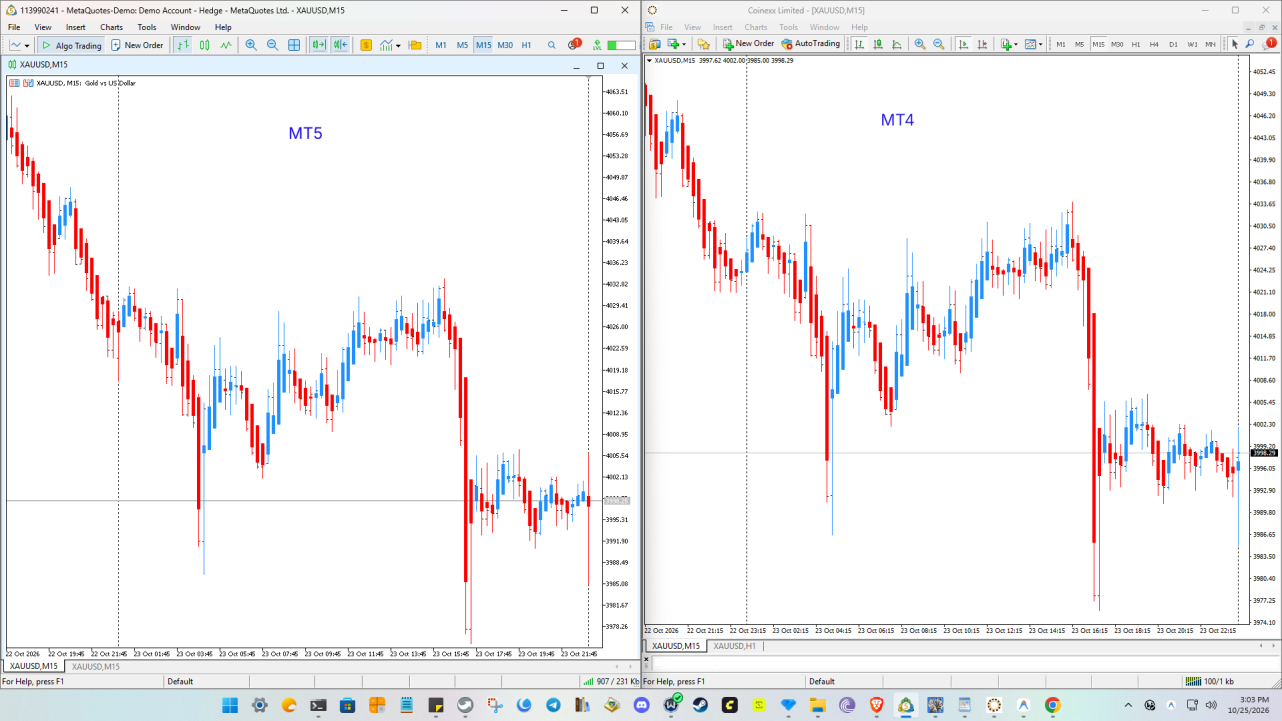Screen dimensions: 1282x721
Task: Expand MT4 templates dropdown arrow
Action: coord(1041,44)
